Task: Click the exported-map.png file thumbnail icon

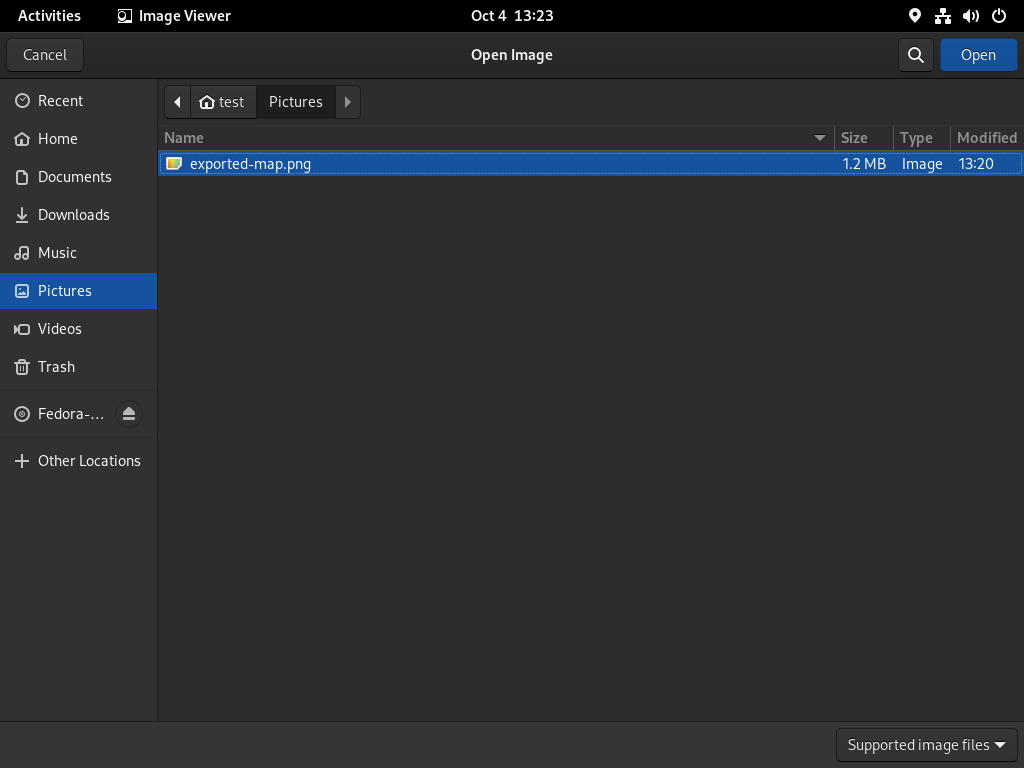Action: (174, 164)
